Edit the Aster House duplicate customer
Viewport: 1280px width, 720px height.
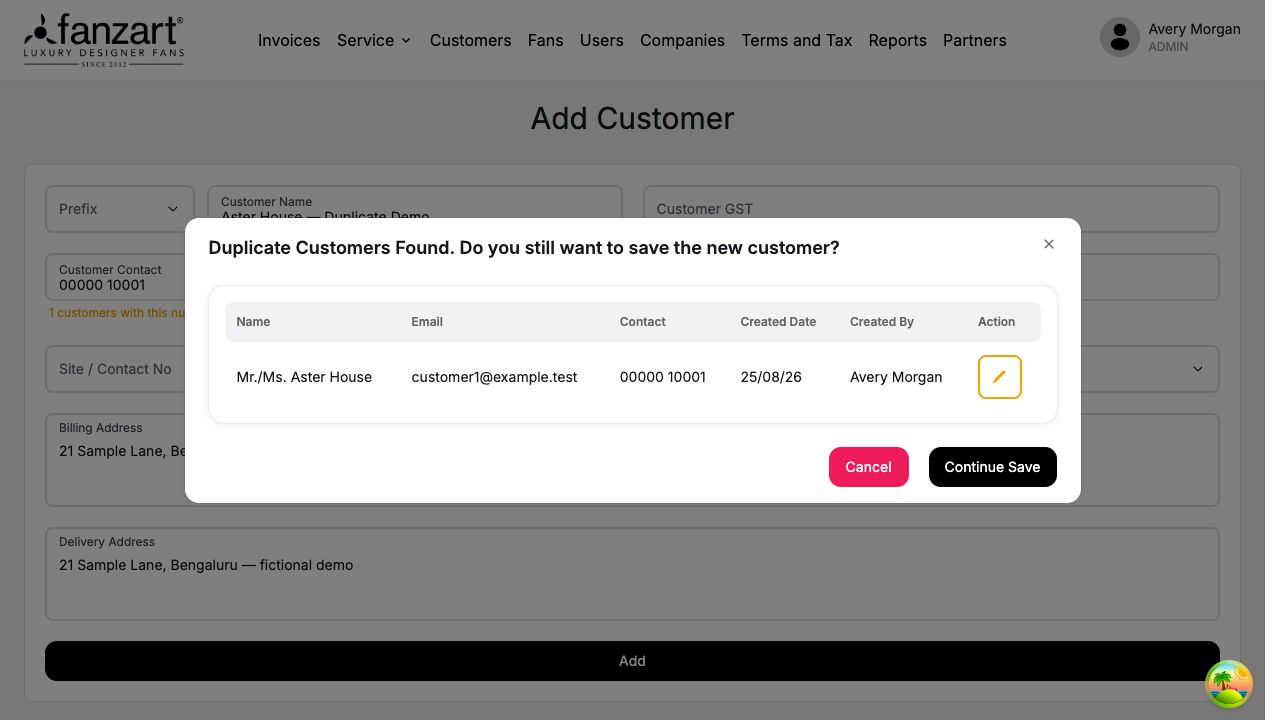999,377
